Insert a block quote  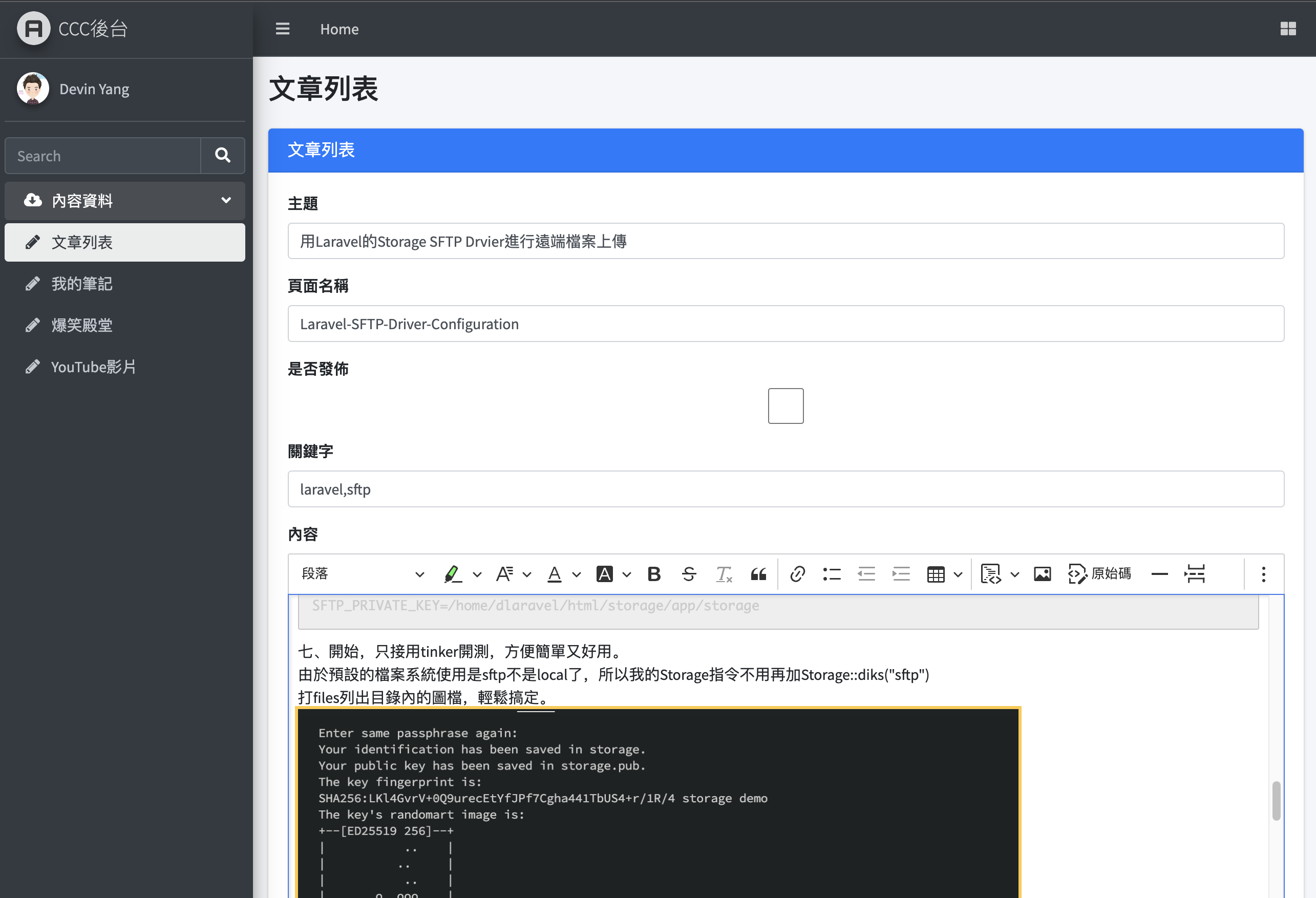758,574
